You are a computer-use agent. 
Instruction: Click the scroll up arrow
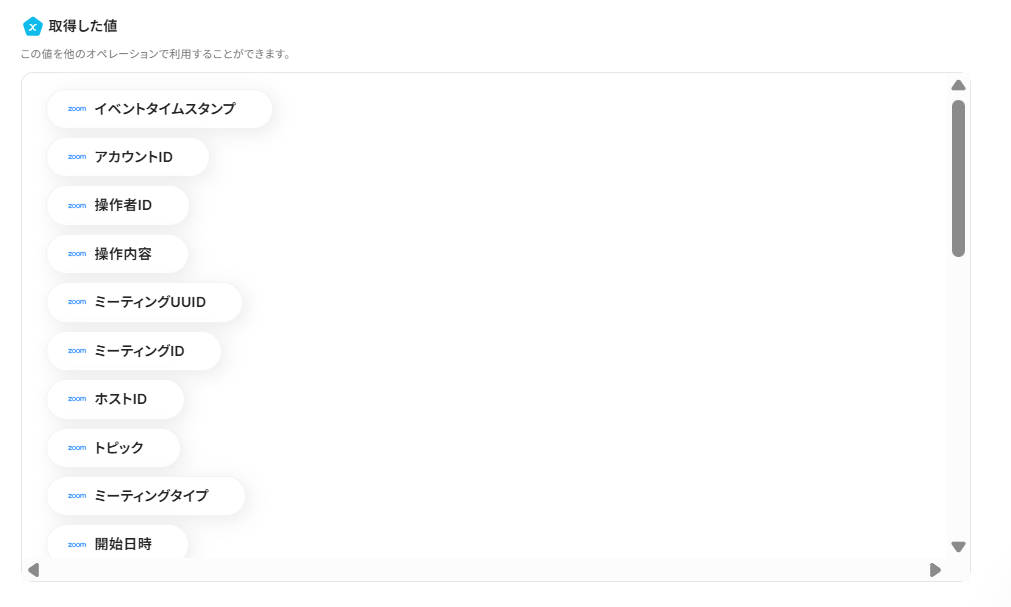[x=958, y=86]
